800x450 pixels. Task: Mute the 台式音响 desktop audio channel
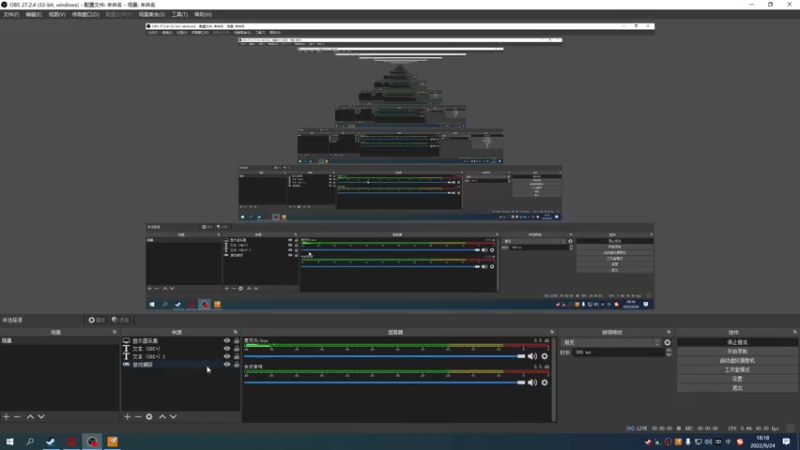point(532,382)
